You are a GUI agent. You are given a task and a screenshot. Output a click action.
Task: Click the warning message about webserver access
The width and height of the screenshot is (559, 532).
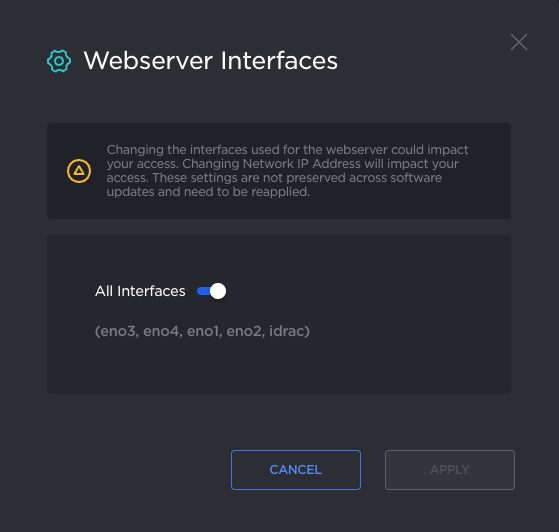point(287,171)
